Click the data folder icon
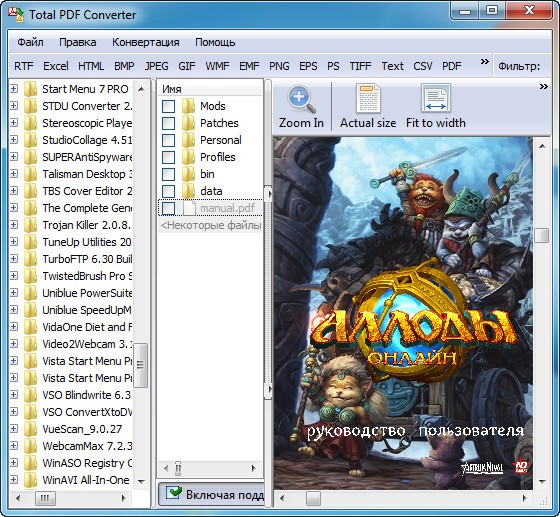560x517 pixels. 188,191
